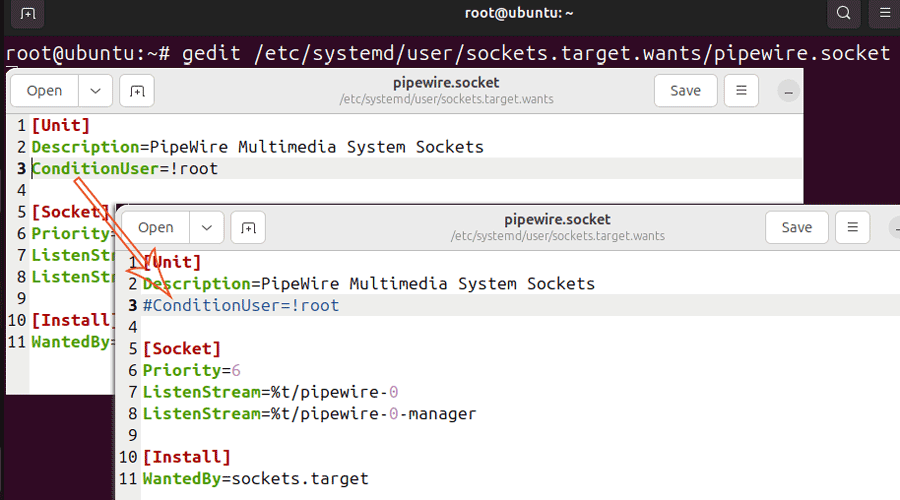This screenshot has width=900, height=500.
Task: Open the terminal hamburger menu
Action: 885,13
